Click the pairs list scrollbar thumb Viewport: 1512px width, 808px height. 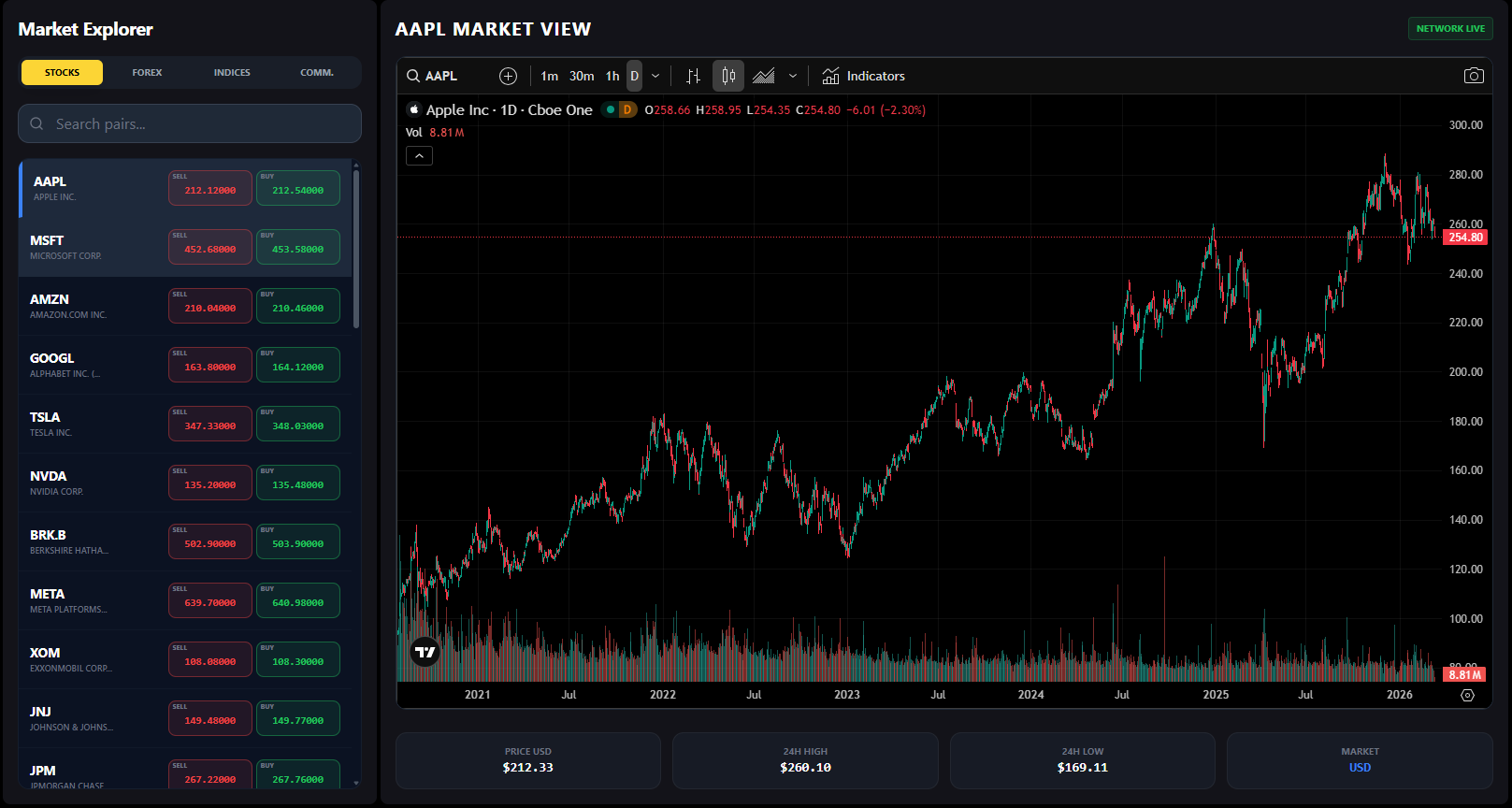[356, 249]
